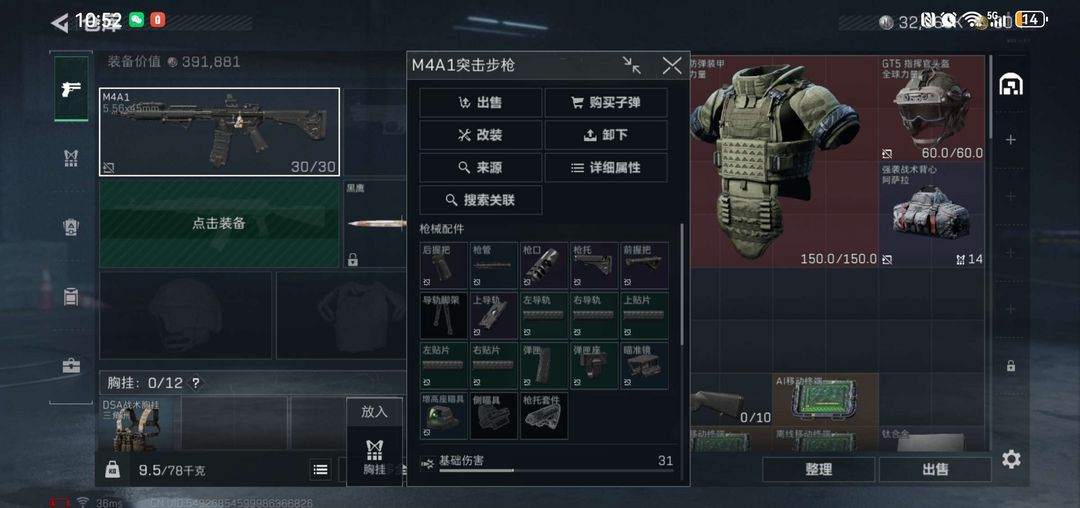Click the 出售 sell button in M4A1 panel
The width and height of the screenshot is (1080, 508).
pos(481,103)
